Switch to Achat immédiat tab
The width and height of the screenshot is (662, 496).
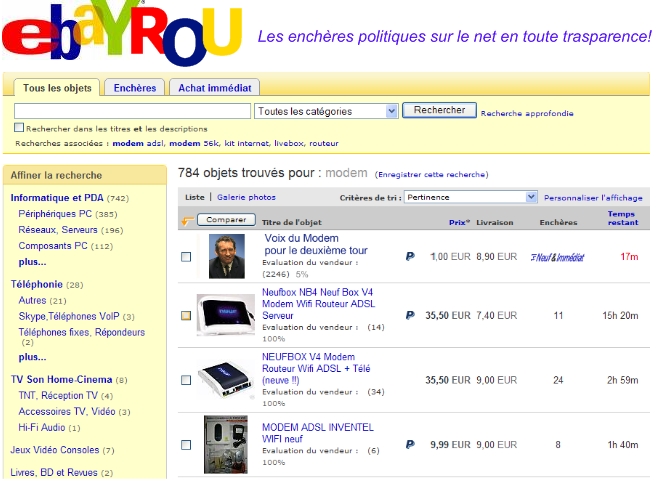click(x=214, y=88)
